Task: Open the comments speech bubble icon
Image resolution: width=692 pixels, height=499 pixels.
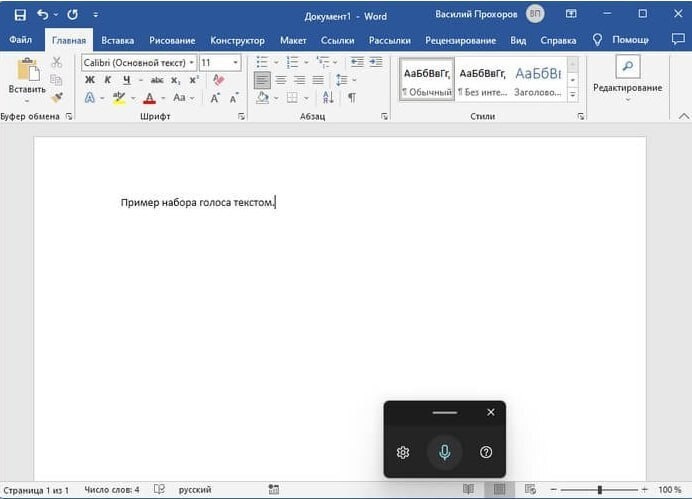Action: (x=678, y=39)
